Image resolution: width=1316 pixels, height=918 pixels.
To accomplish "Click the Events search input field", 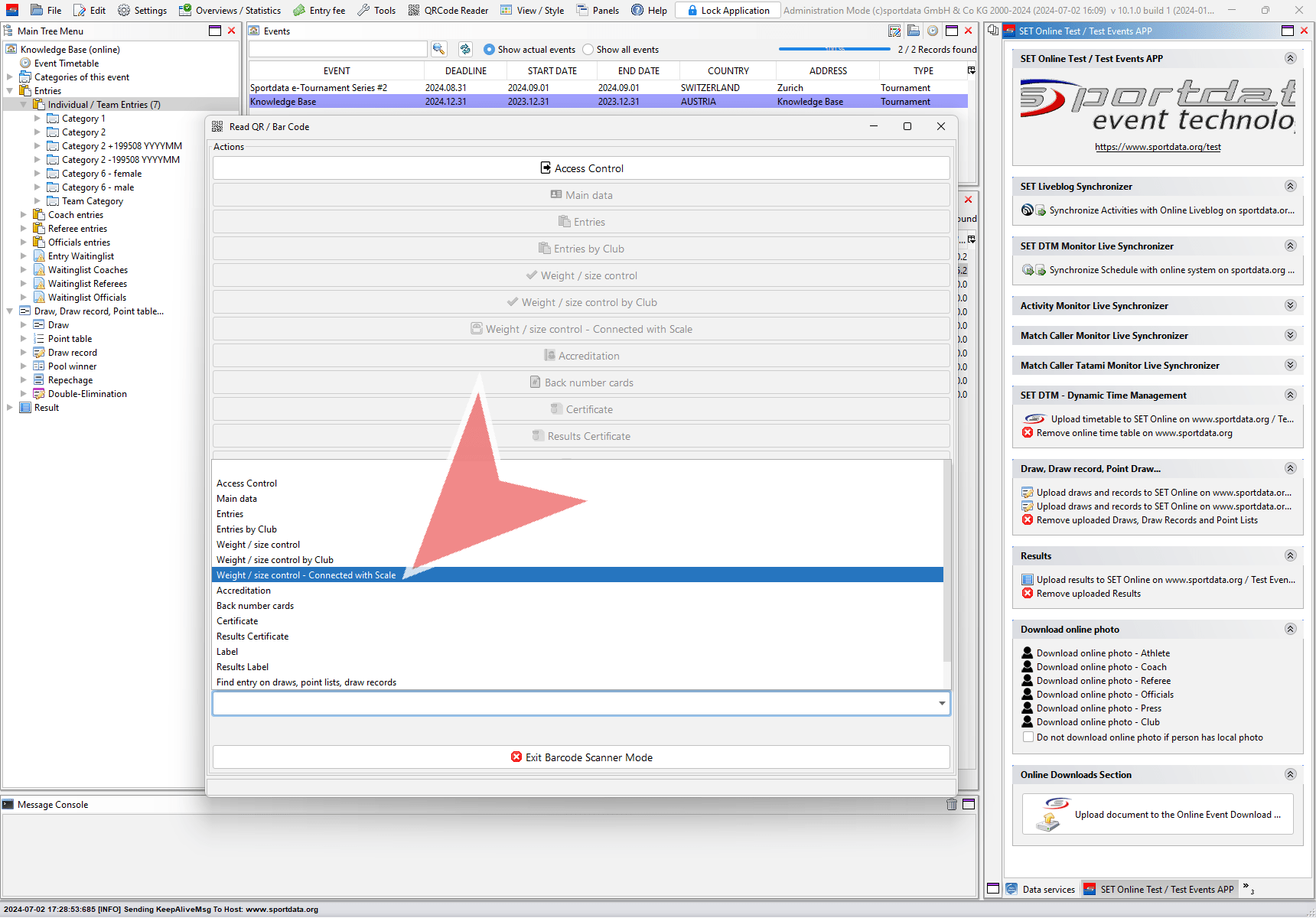I will click(337, 49).
